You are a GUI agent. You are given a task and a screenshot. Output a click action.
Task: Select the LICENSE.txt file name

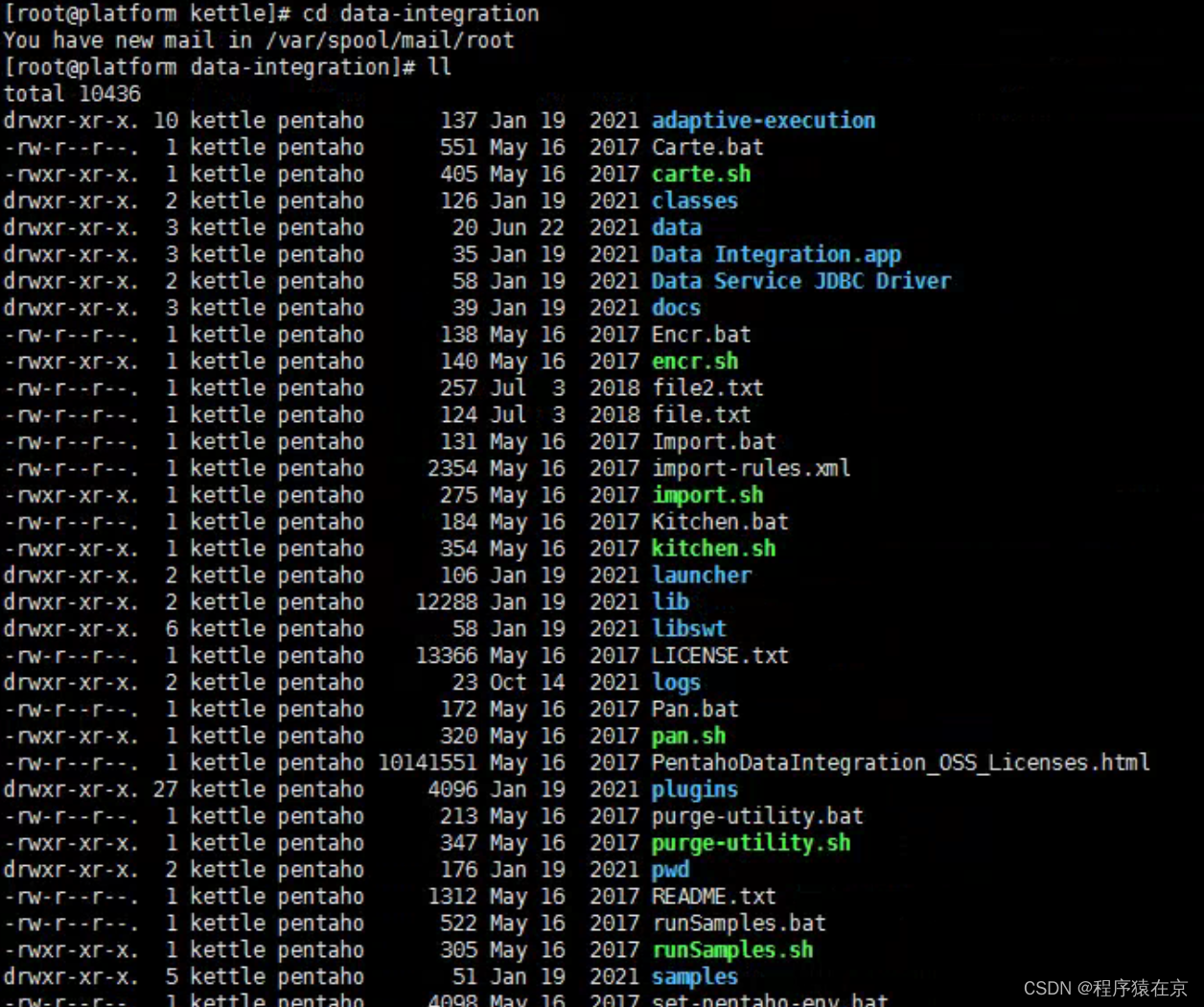click(720, 656)
